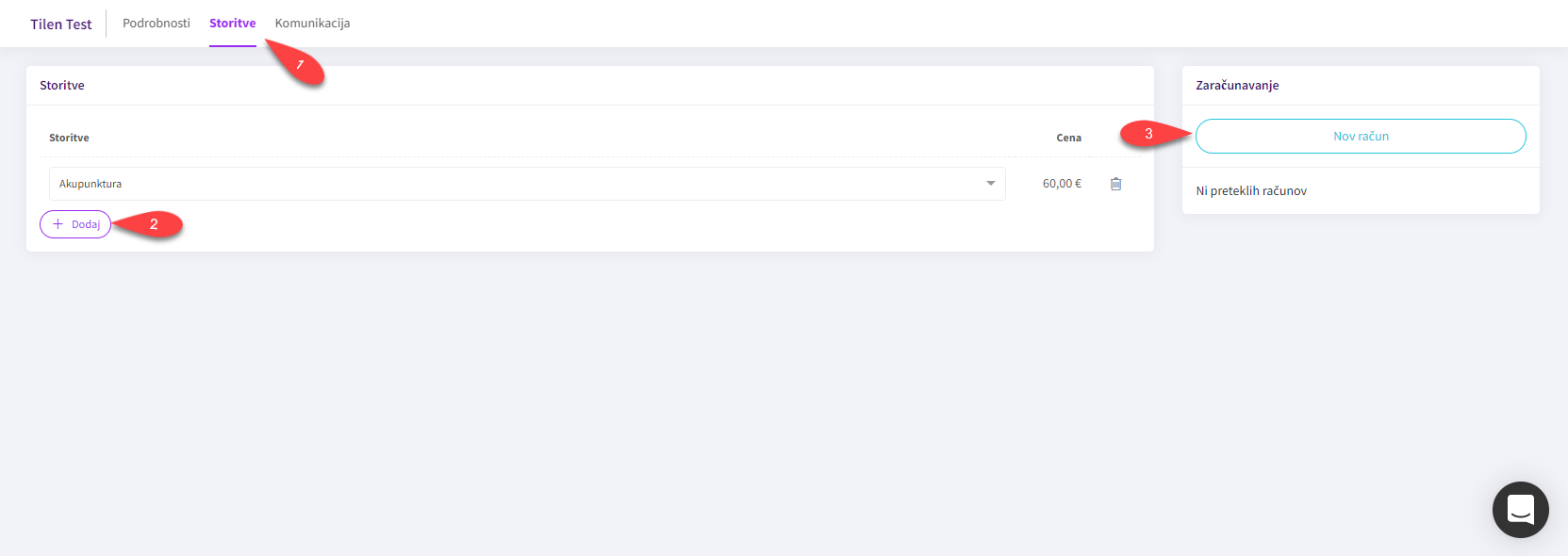The height and width of the screenshot is (556, 1568).
Task: Open the chat support widget
Action: click(x=1520, y=510)
